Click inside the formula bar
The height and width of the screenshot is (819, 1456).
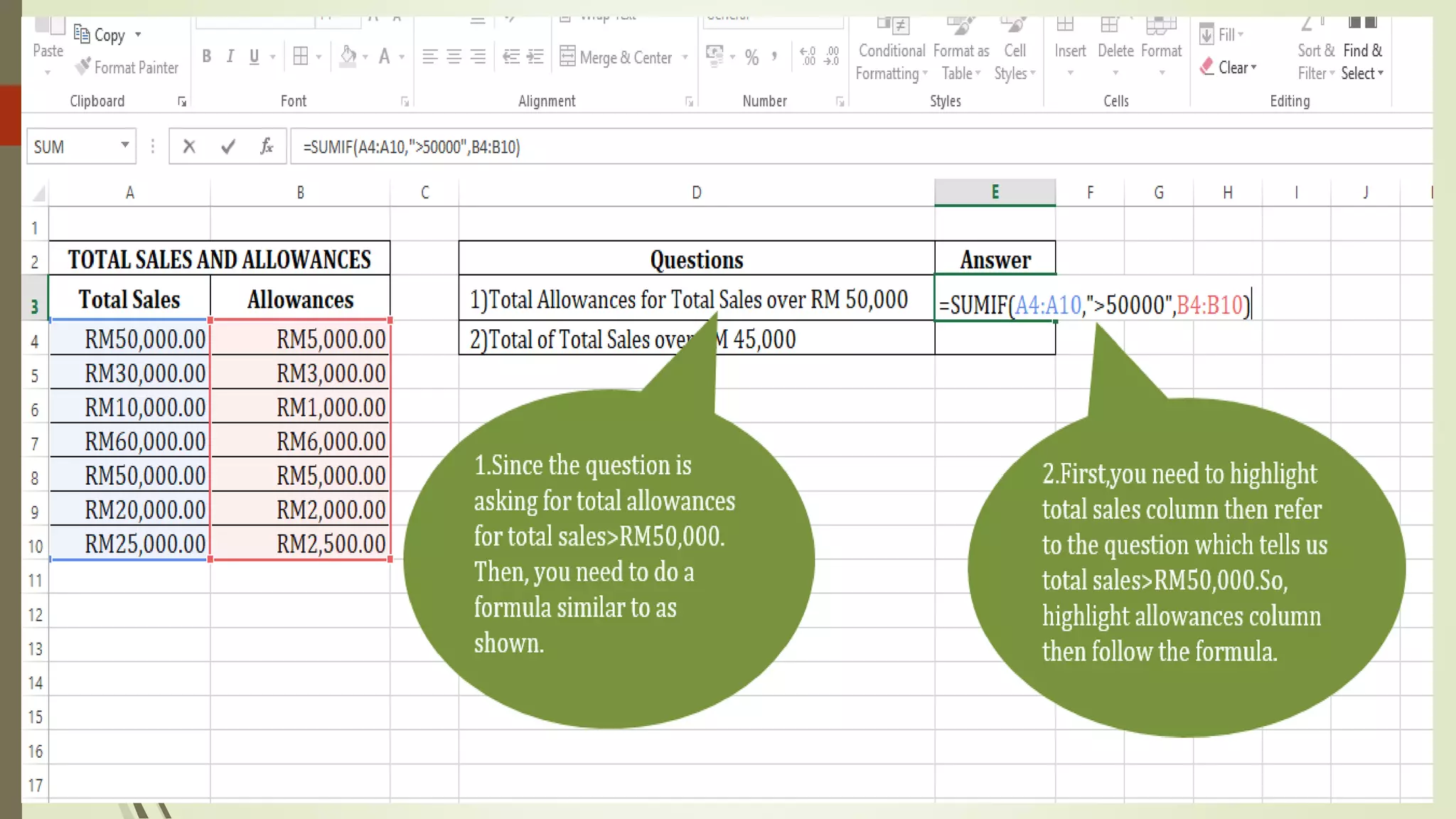pos(860,146)
